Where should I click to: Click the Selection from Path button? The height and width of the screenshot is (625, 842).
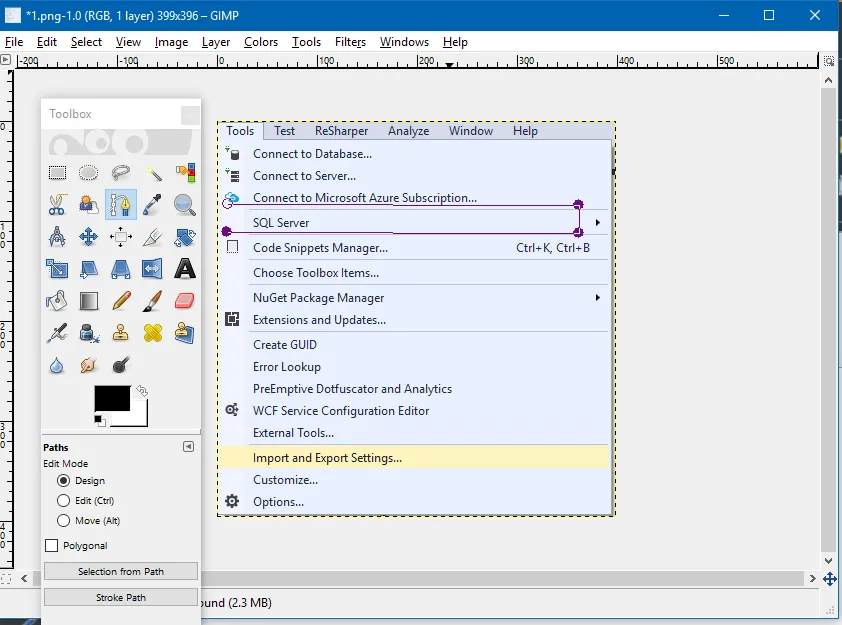coord(121,571)
